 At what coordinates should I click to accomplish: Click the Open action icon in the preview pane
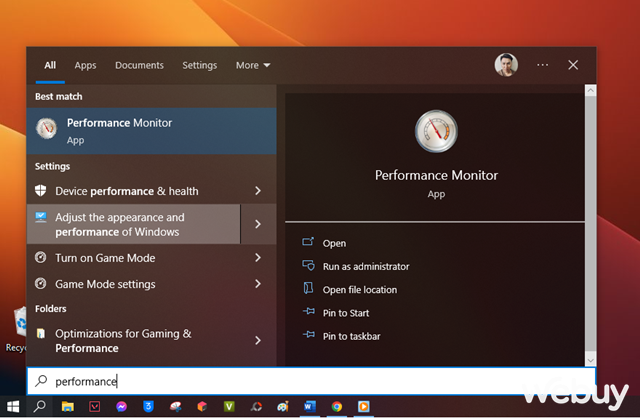tap(308, 242)
